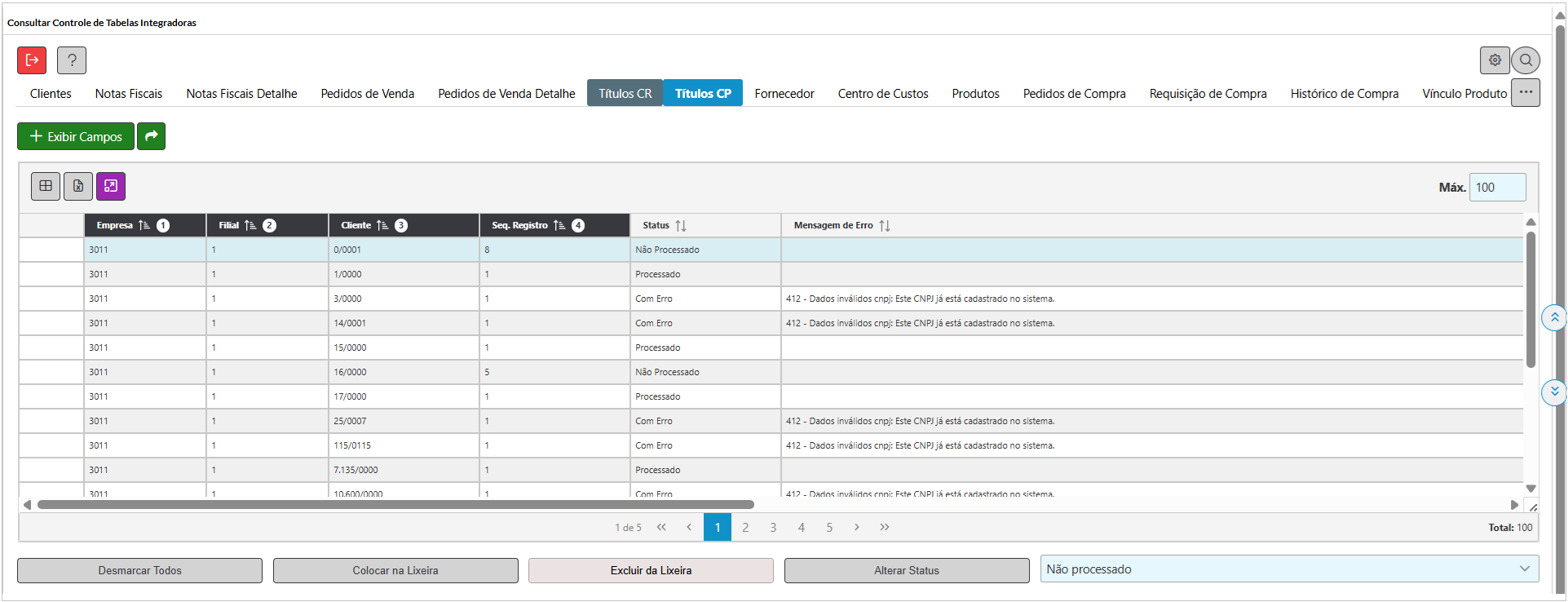The image size is (1568, 602).
Task: Go to first page of results
Action: tap(661, 527)
